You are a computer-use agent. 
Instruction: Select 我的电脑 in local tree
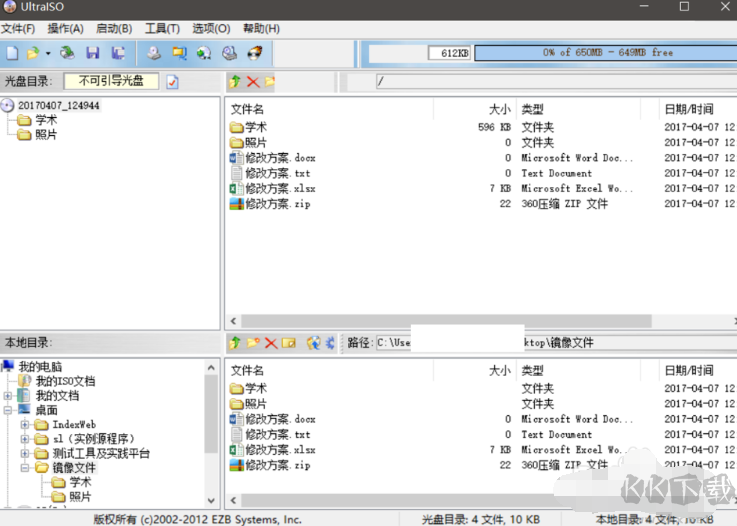click(x=40, y=367)
